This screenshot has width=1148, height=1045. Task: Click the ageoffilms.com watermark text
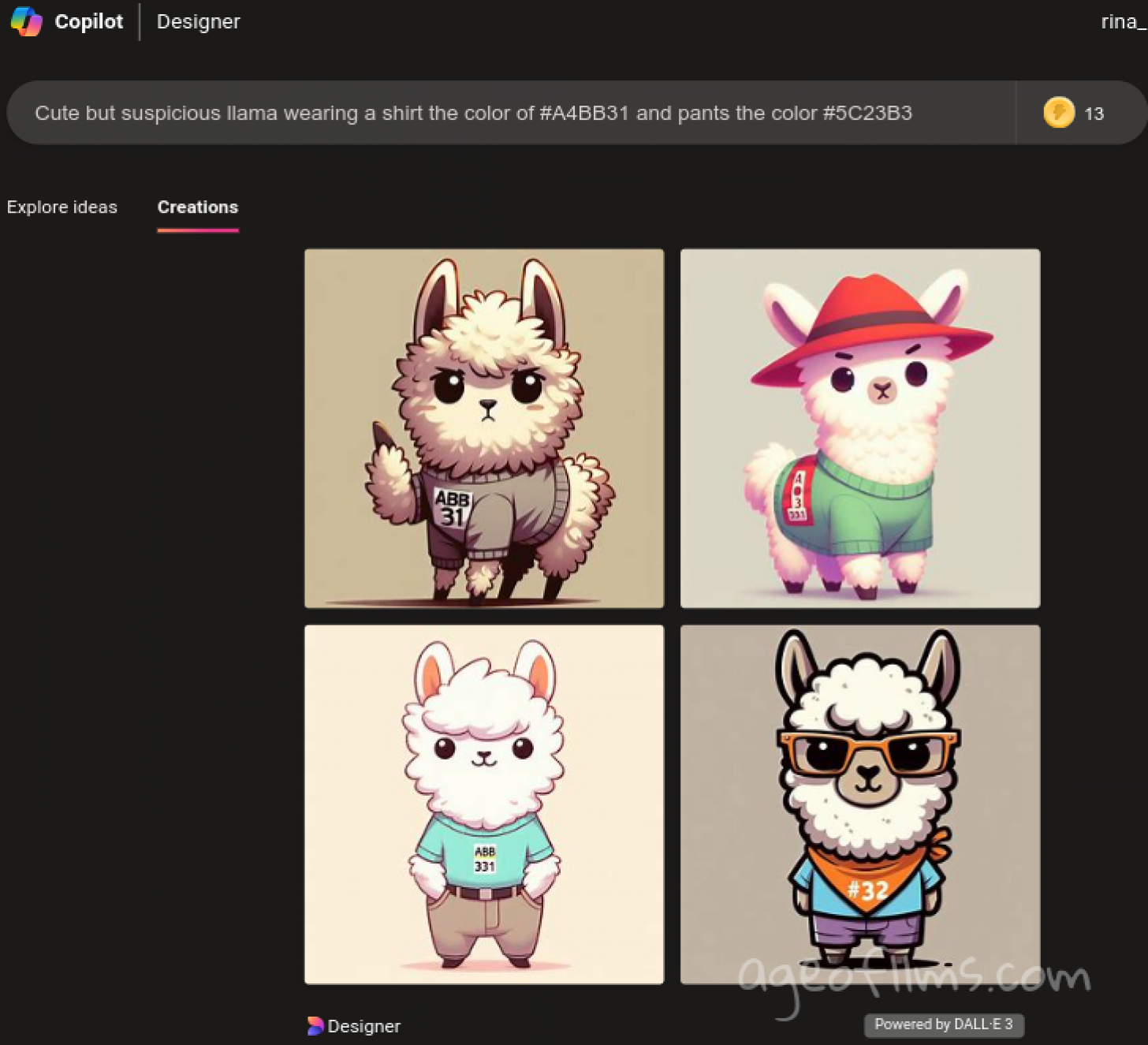[x=915, y=978]
